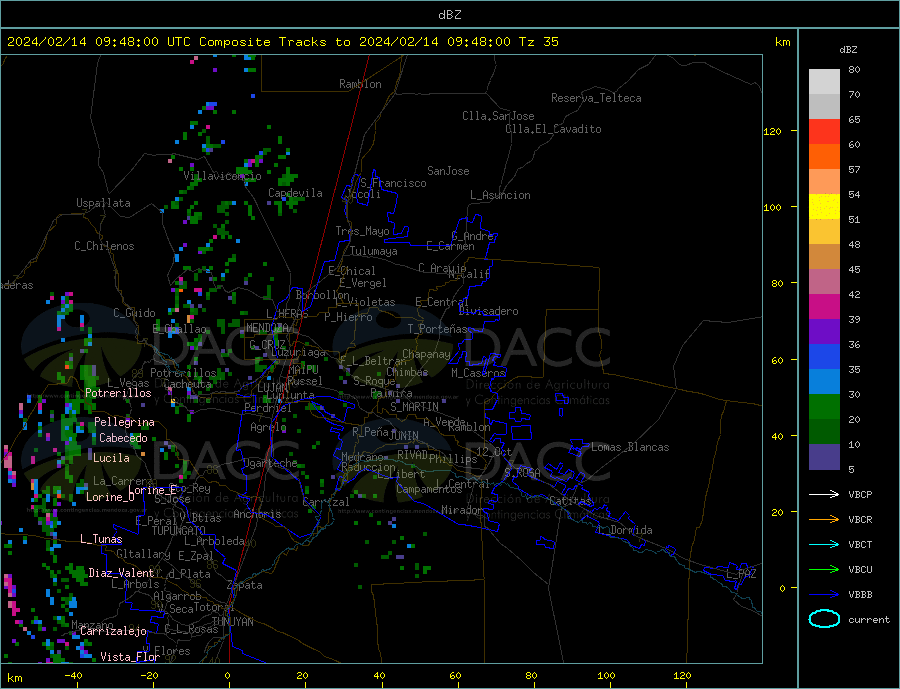Click the S_ROSA label
This screenshot has height=689, width=900.
[522, 473]
